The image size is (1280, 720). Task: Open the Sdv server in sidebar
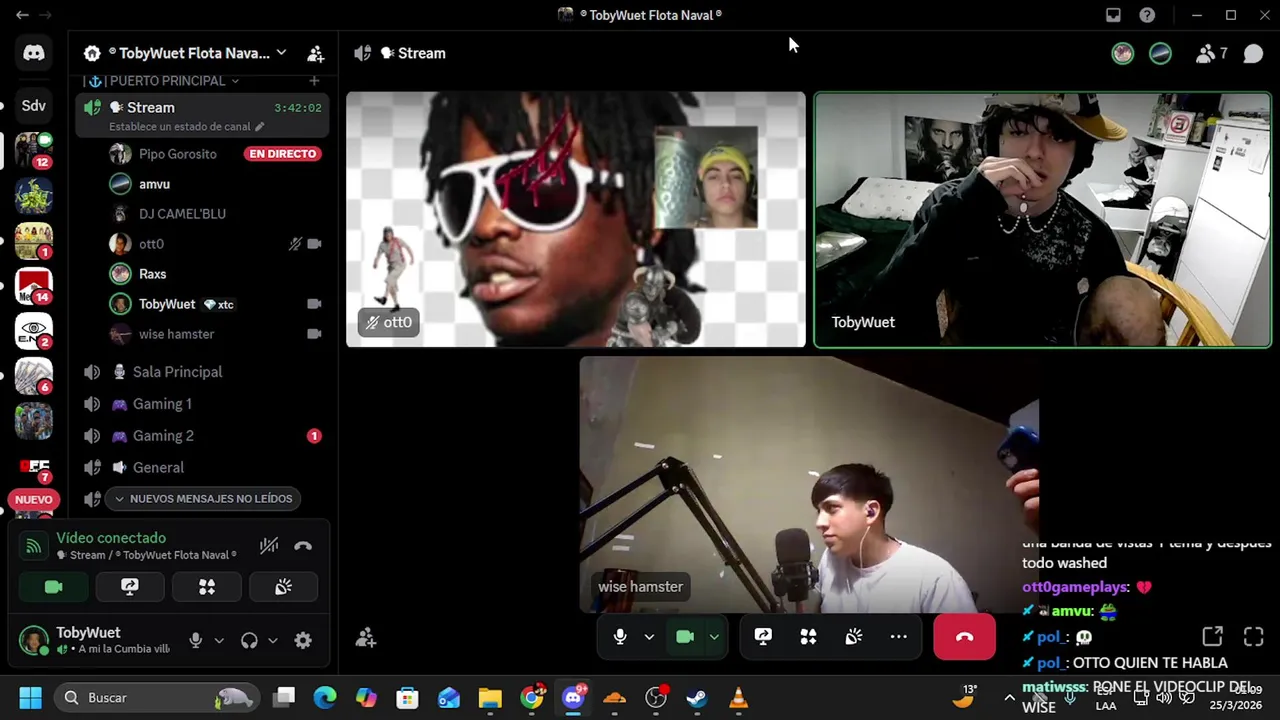(x=34, y=105)
